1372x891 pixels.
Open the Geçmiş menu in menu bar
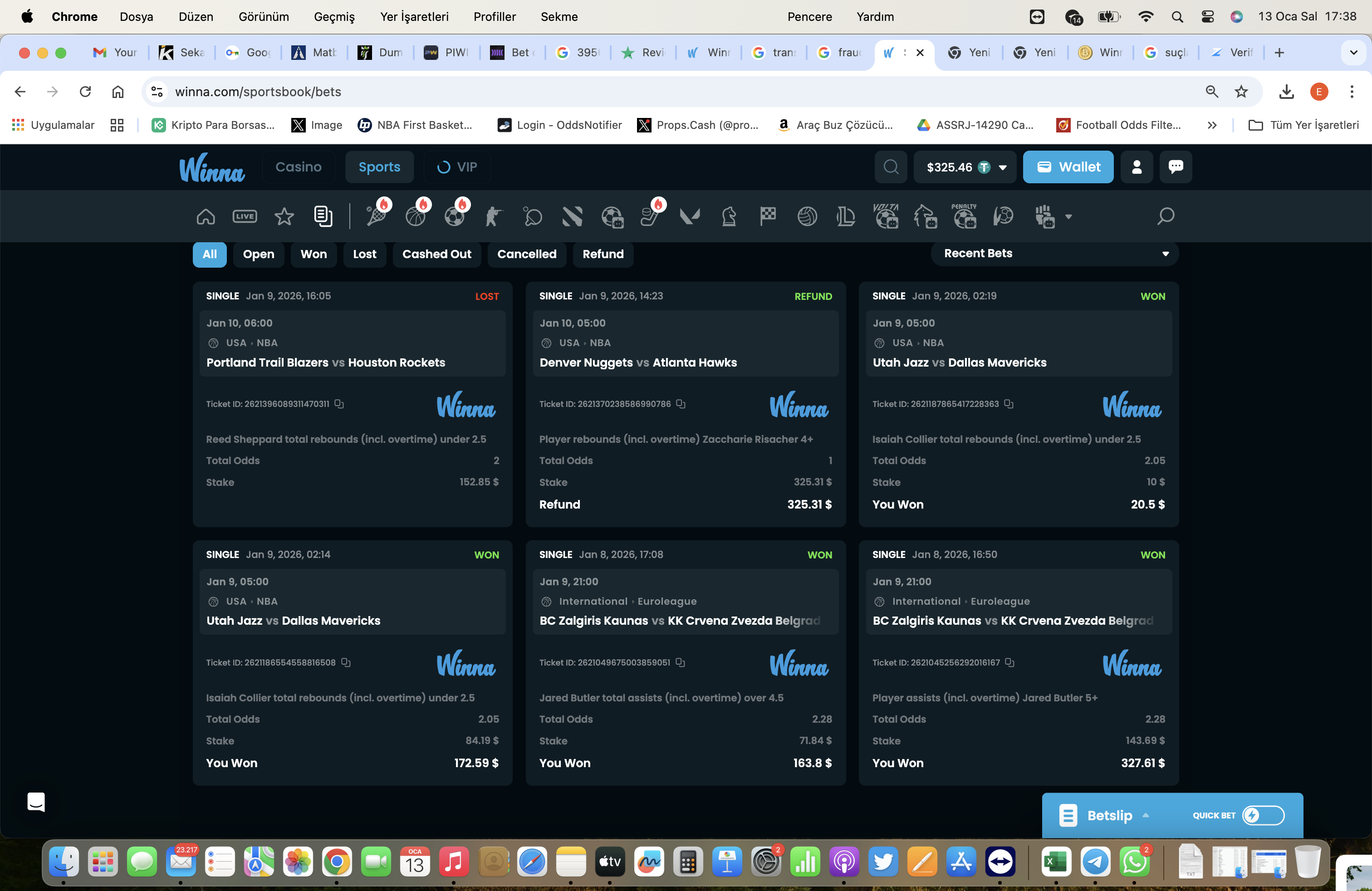click(334, 17)
